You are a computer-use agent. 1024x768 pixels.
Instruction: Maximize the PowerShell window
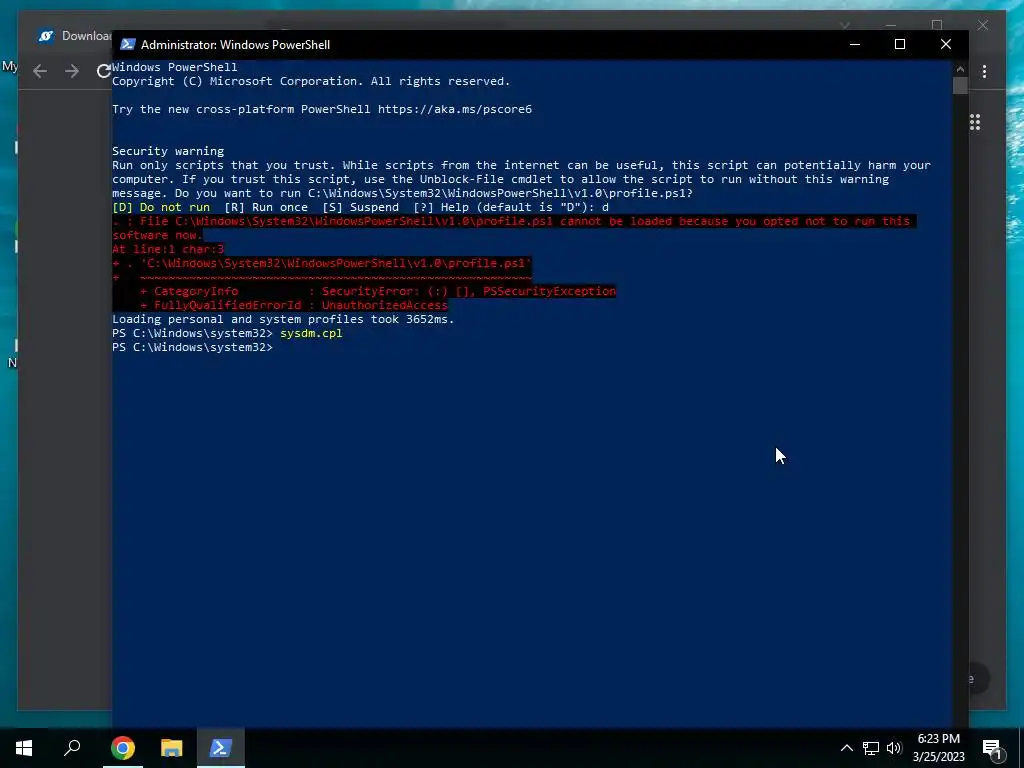click(x=900, y=44)
